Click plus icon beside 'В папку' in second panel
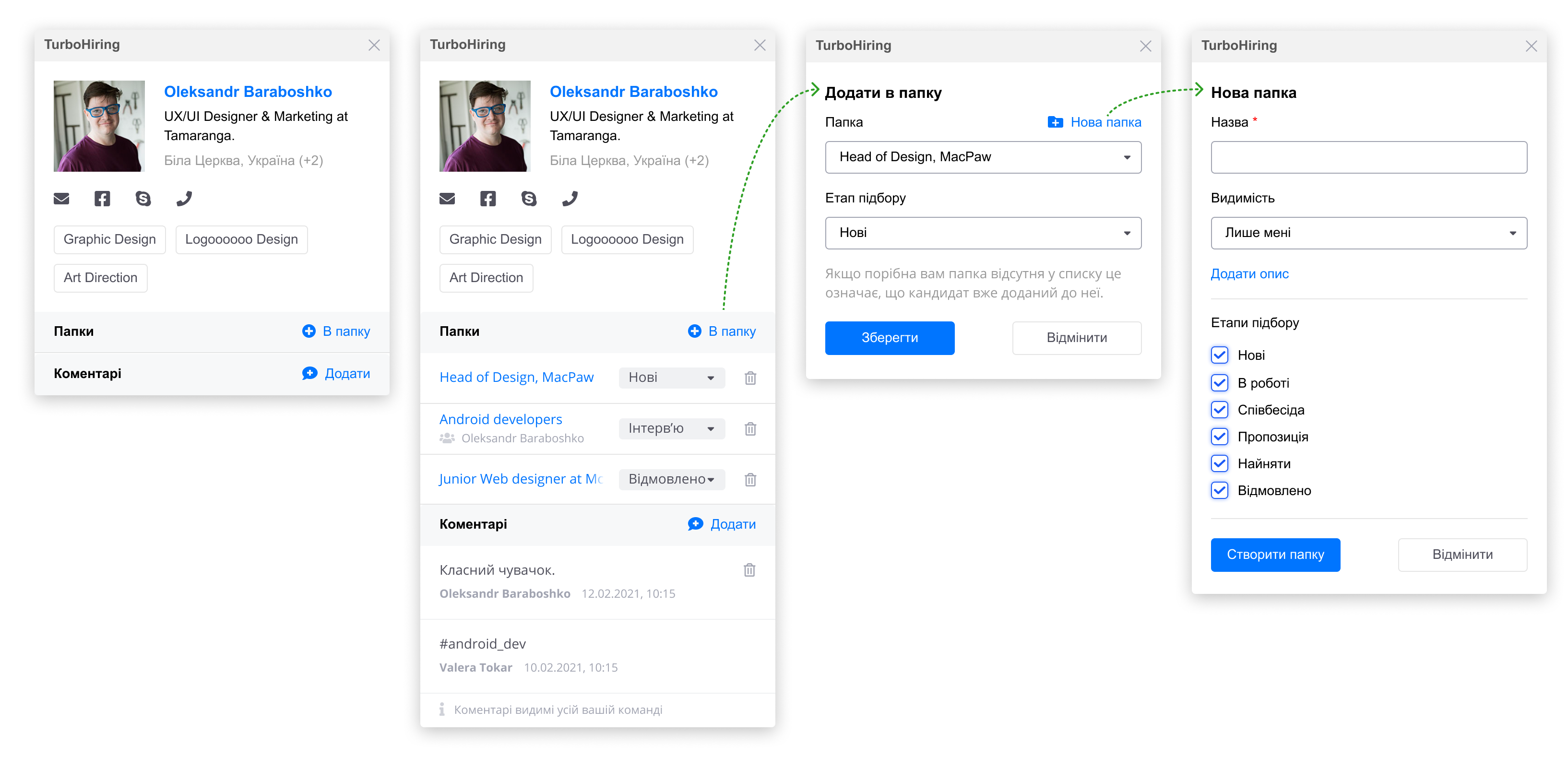 pos(695,331)
